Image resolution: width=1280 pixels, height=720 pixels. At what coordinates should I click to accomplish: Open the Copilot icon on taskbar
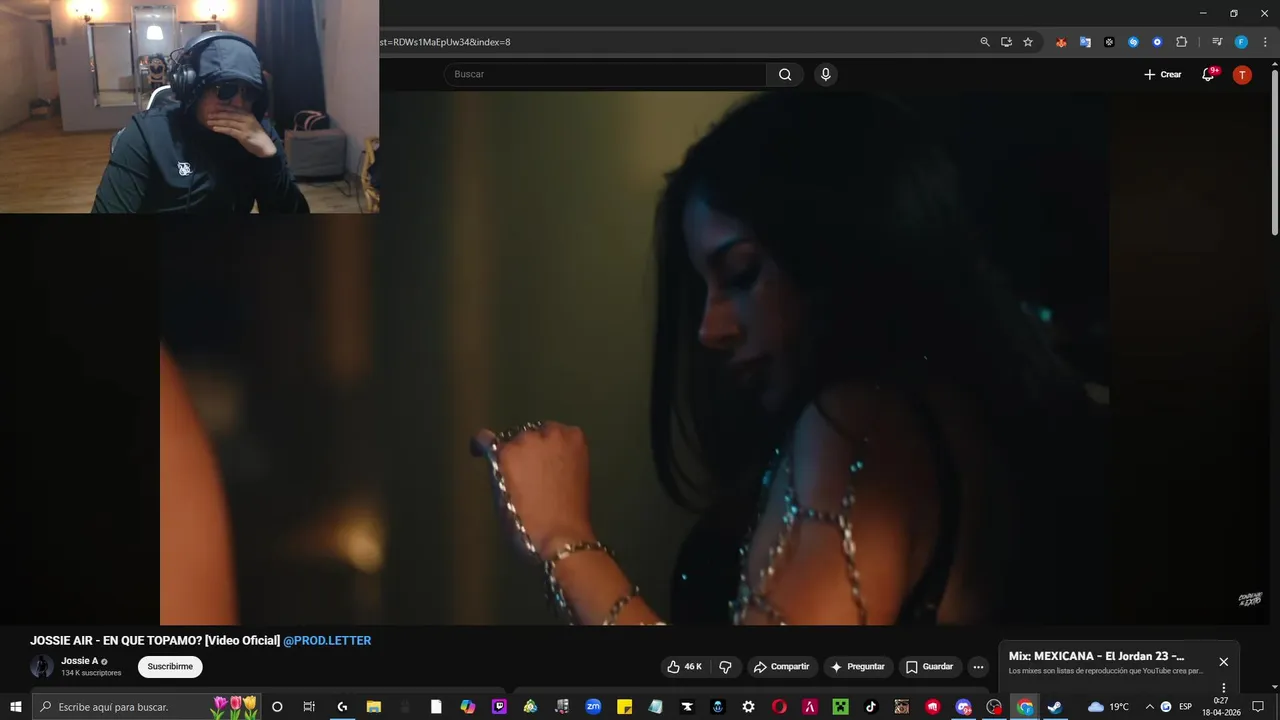point(468,707)
